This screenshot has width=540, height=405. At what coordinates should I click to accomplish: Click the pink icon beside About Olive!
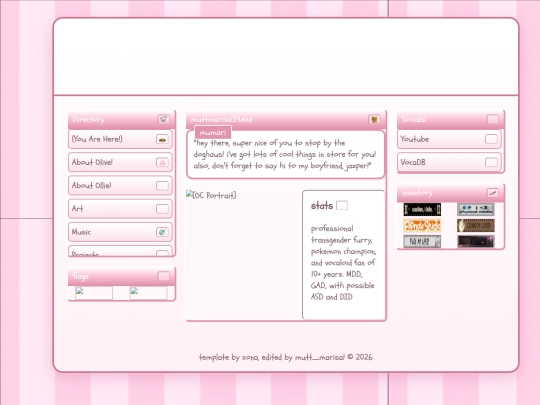point(162,162)
